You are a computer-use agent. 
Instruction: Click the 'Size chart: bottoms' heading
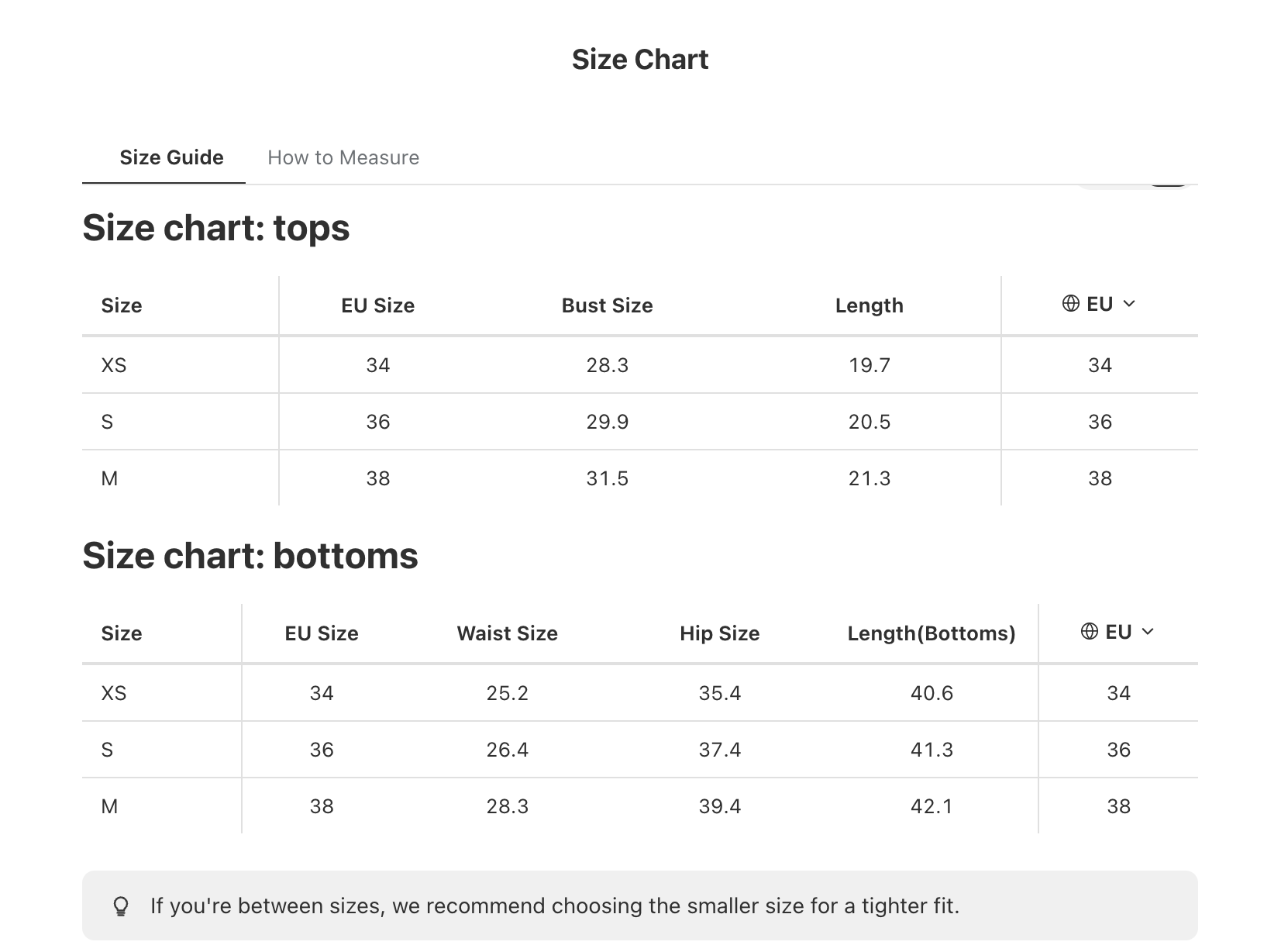250,556
